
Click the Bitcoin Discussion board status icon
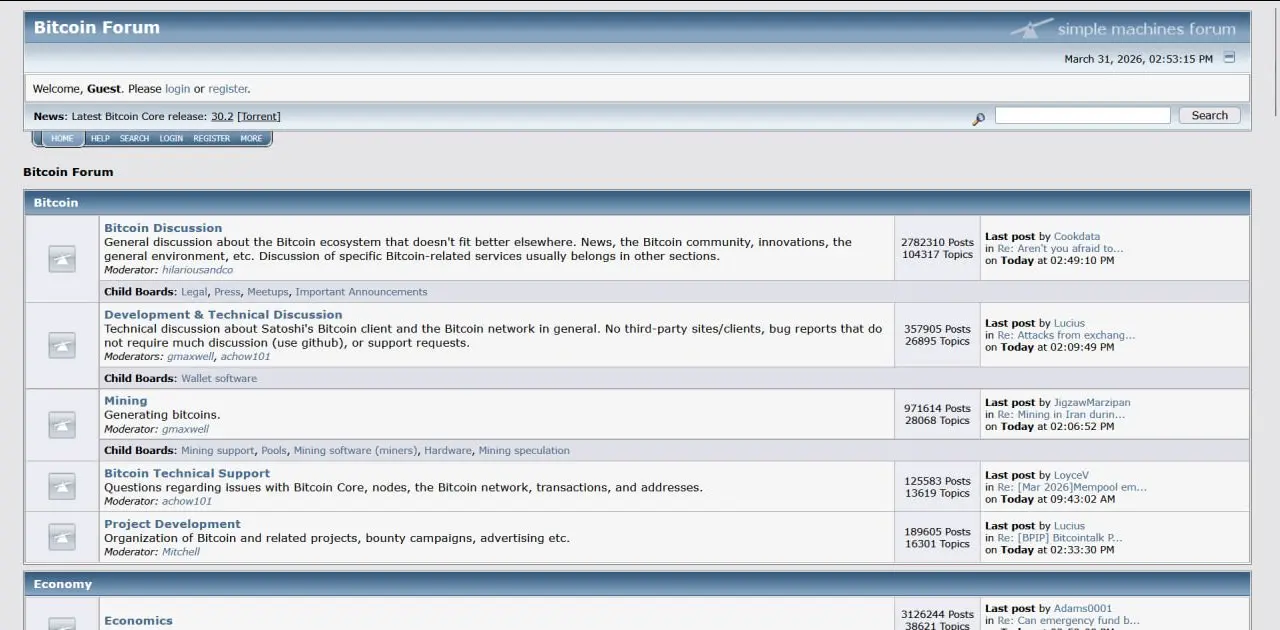point(62,259)
